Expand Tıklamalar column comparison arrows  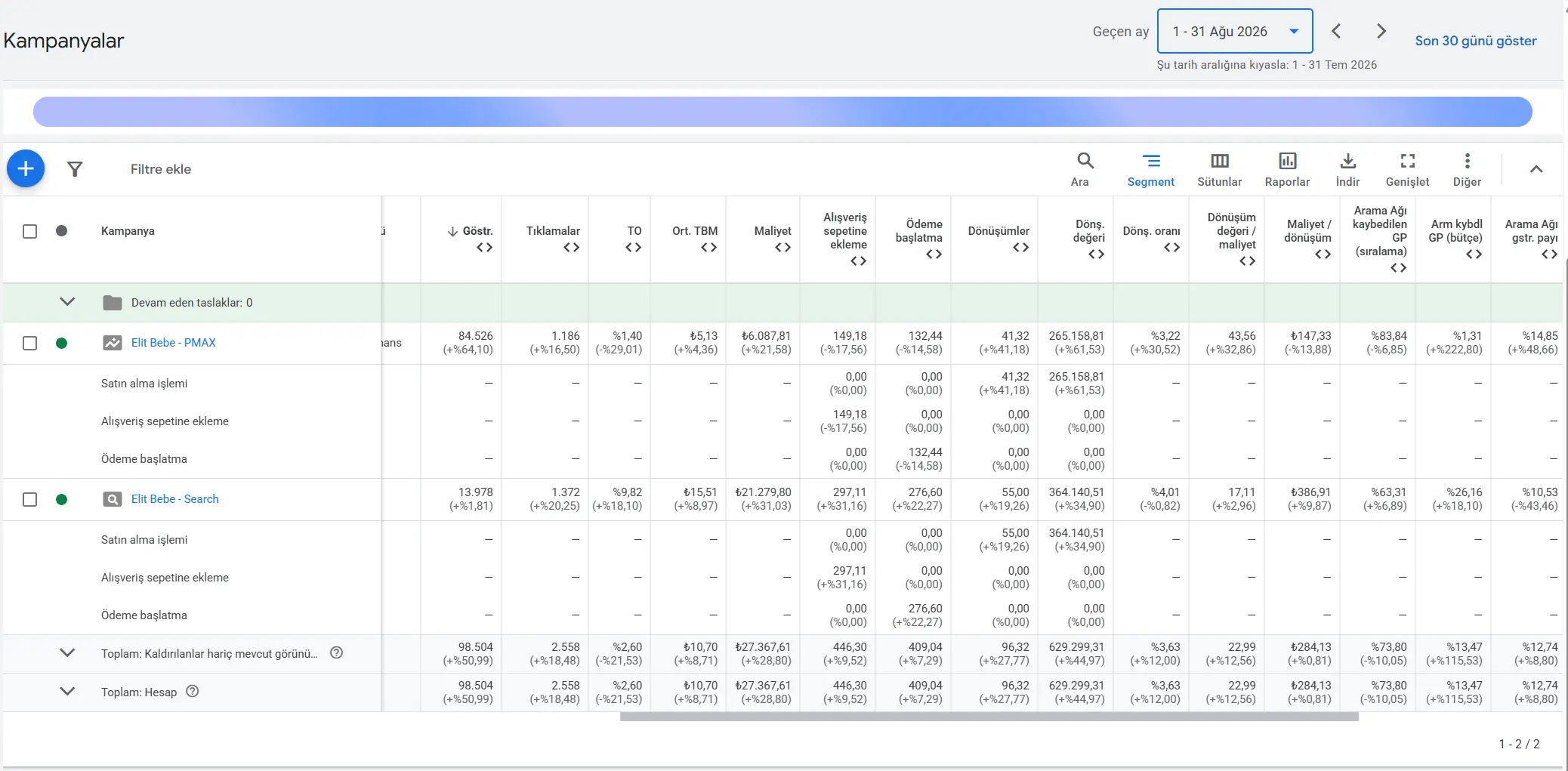(x=572, y=248)
